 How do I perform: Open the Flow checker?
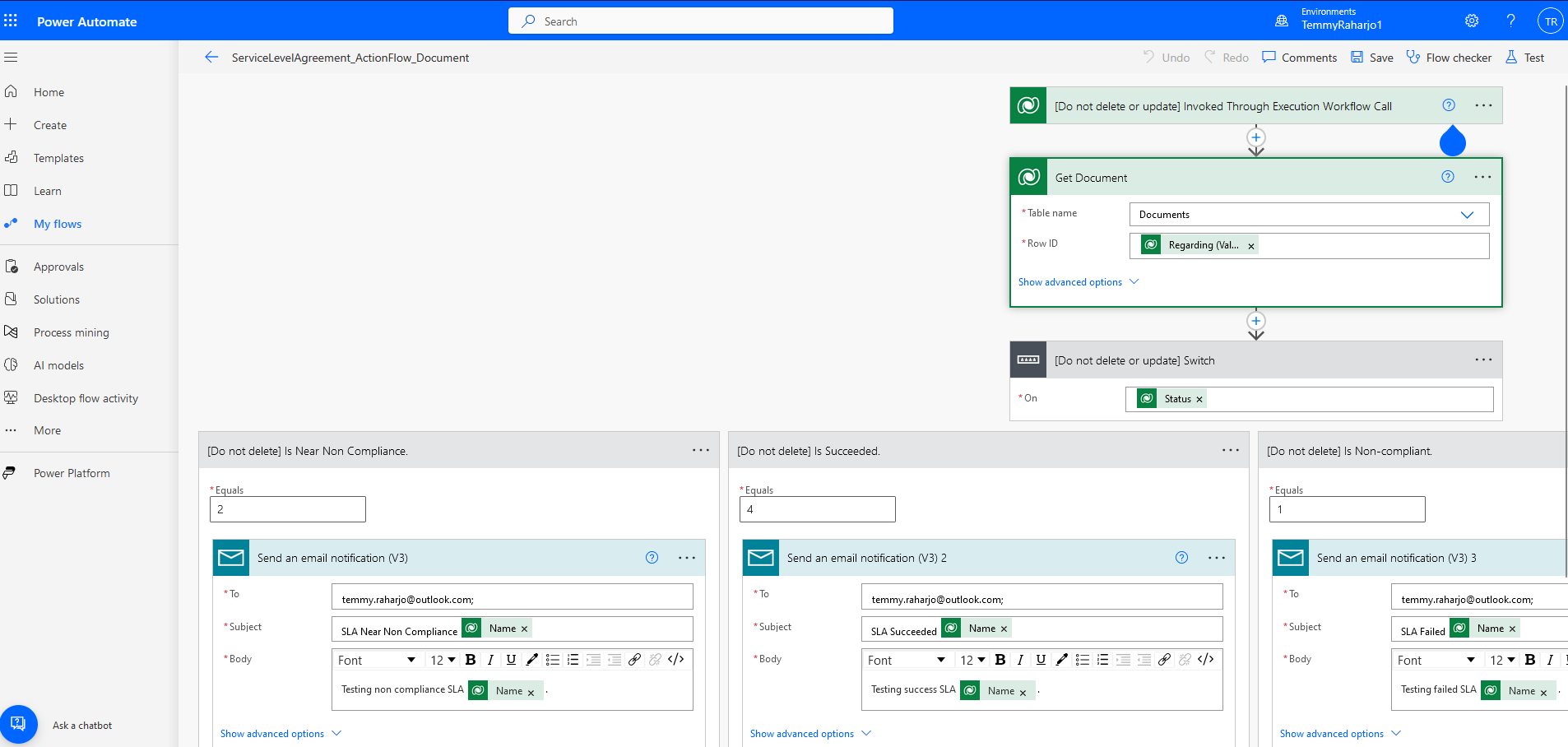point(1449,58)
